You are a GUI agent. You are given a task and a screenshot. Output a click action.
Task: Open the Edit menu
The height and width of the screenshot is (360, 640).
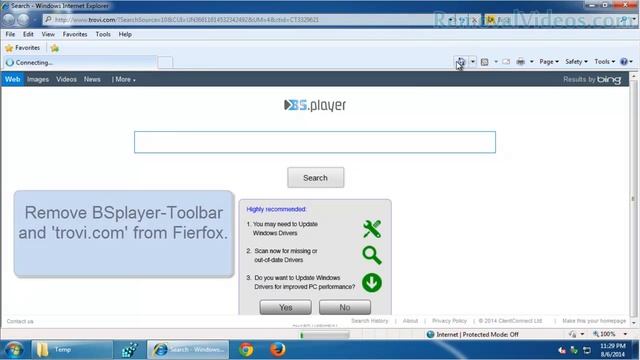click(28, 34)
